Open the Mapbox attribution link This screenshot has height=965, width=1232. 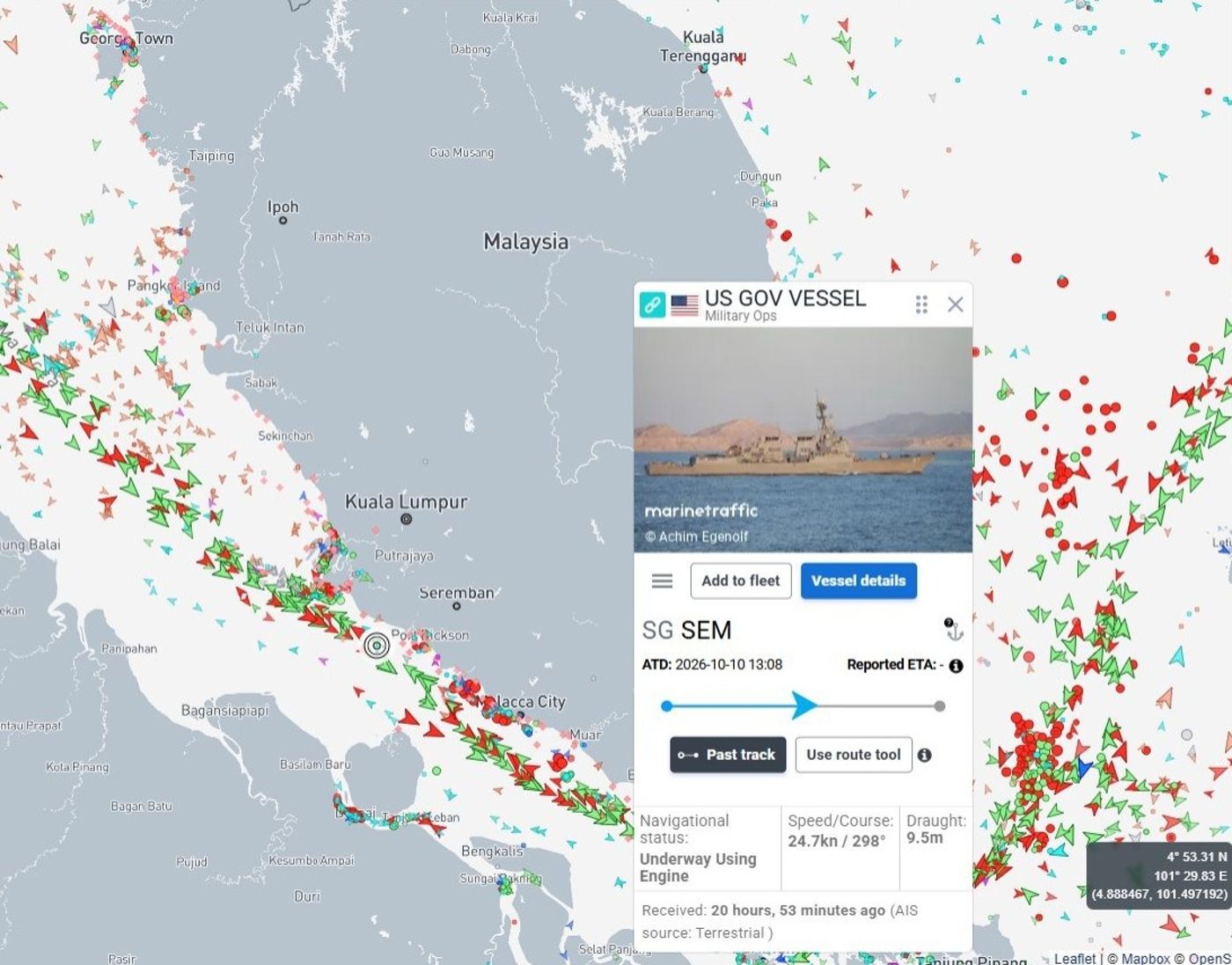[x=1145, y=958]
